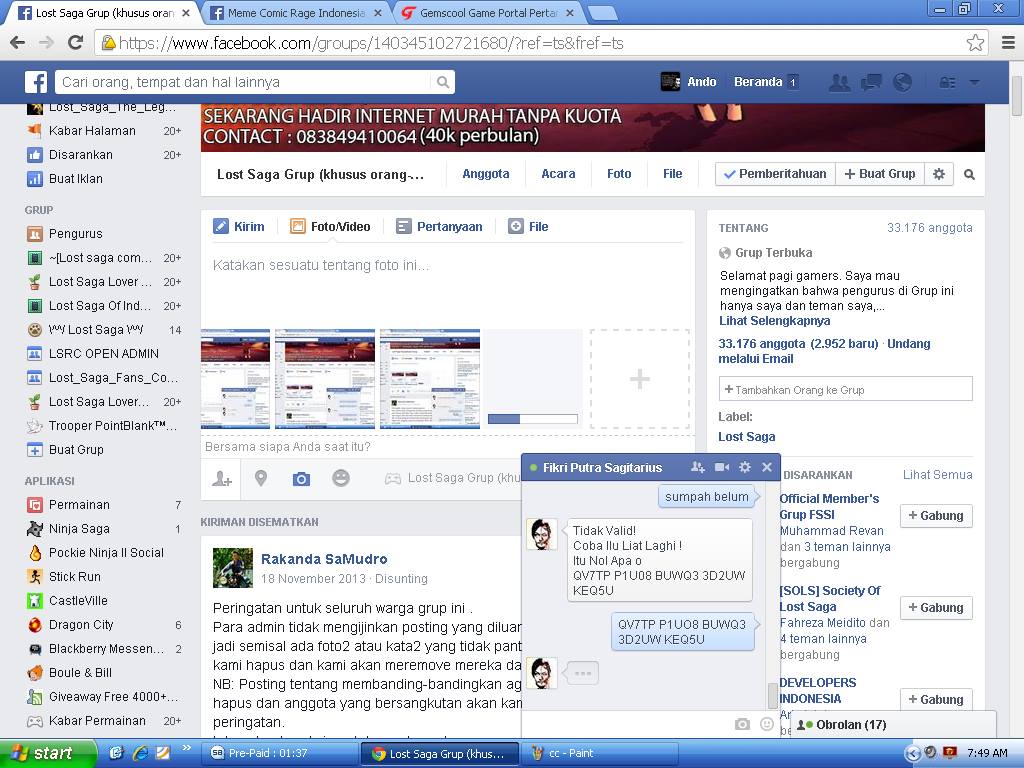The height and width of the screenshot is (768, 1024).
Task: Tag people with the add-person icon
Action: [221, 479]
